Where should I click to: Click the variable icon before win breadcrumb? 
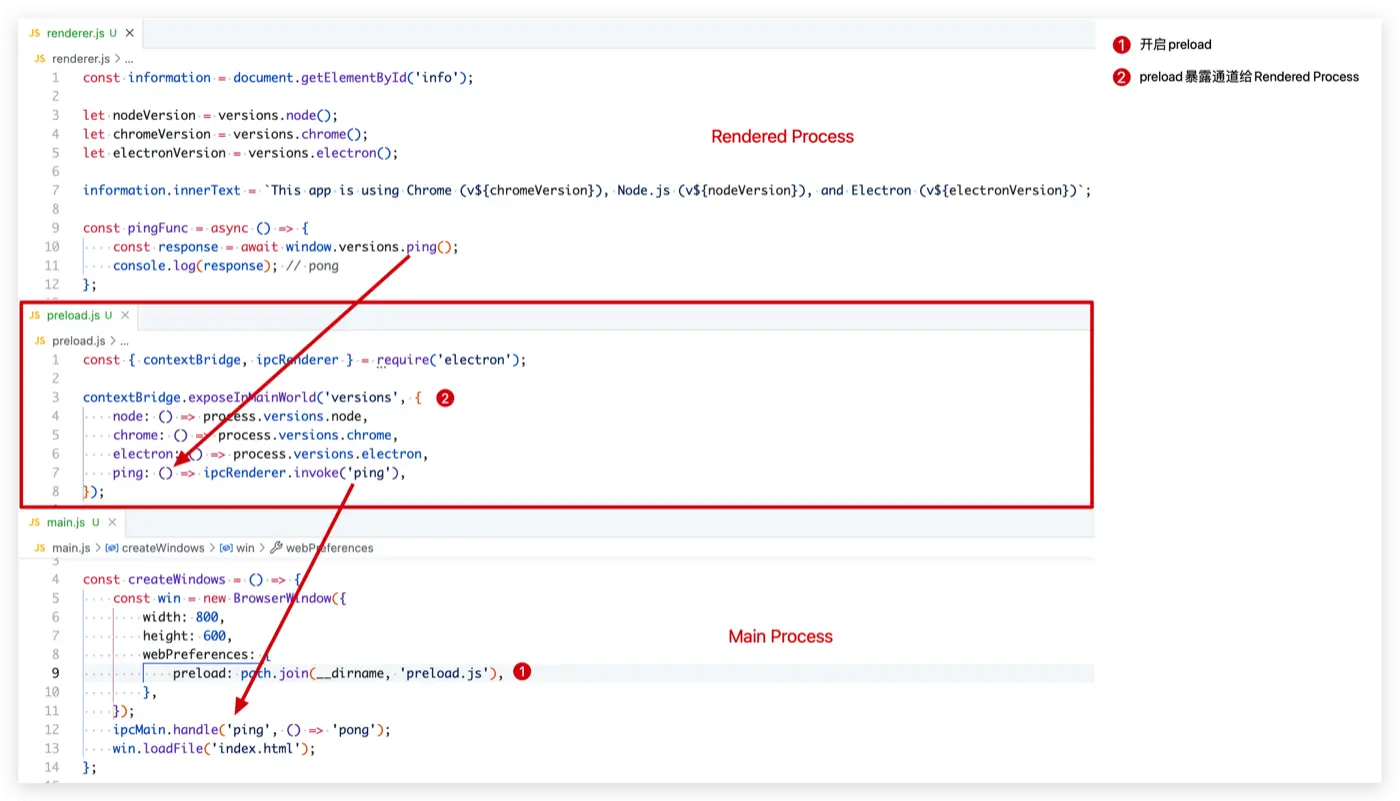[226, 548]
